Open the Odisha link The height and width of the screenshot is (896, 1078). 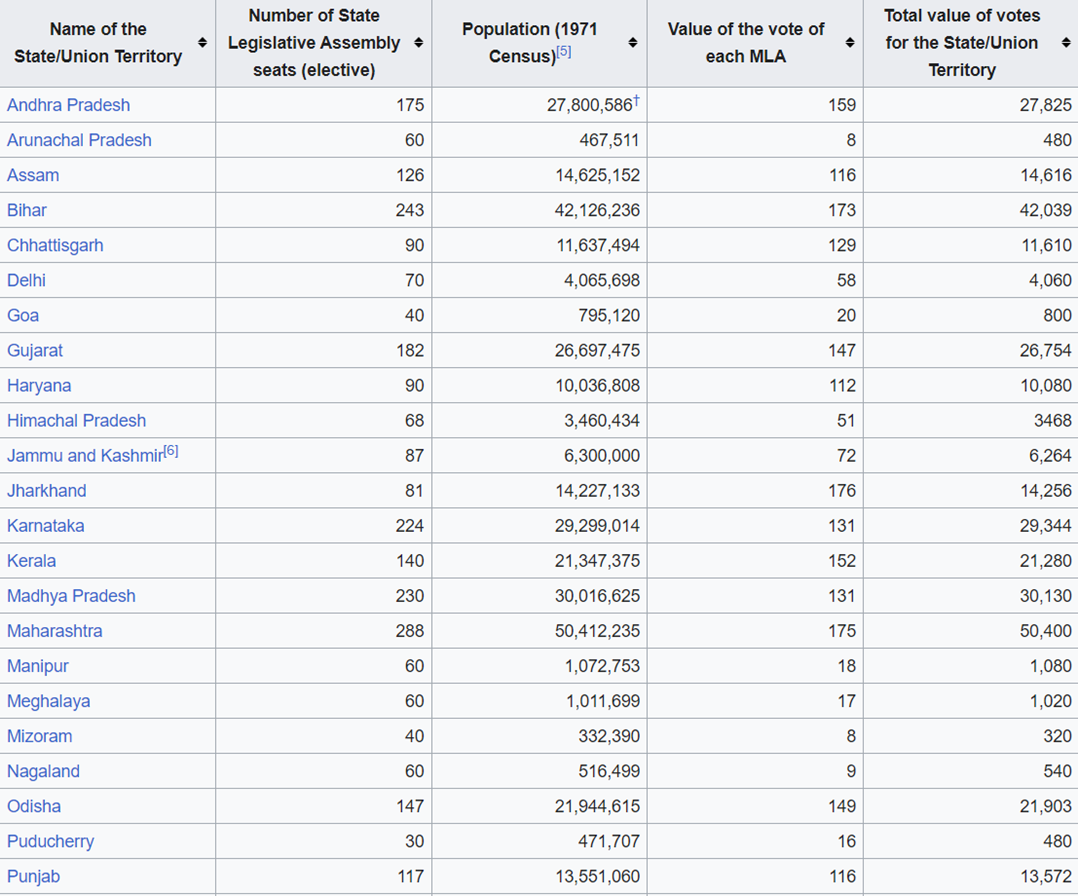pyautogui.click(x=34, y=807)
